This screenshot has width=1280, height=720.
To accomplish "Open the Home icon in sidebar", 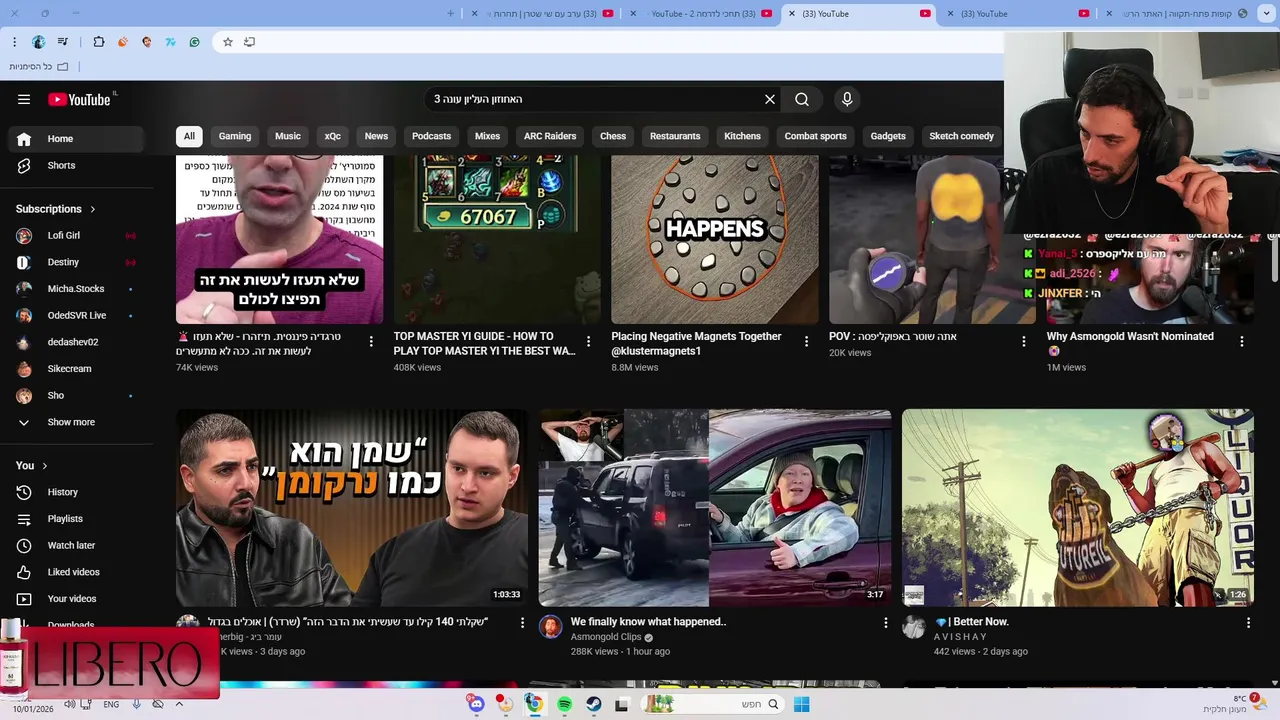I will coord(24,139).
